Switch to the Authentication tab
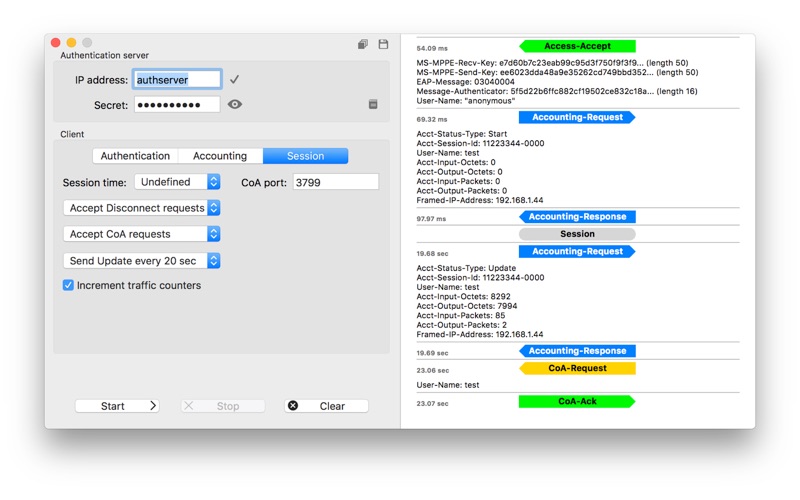The height and width of the screenshot is (500, 800). [x=135, y=156]
